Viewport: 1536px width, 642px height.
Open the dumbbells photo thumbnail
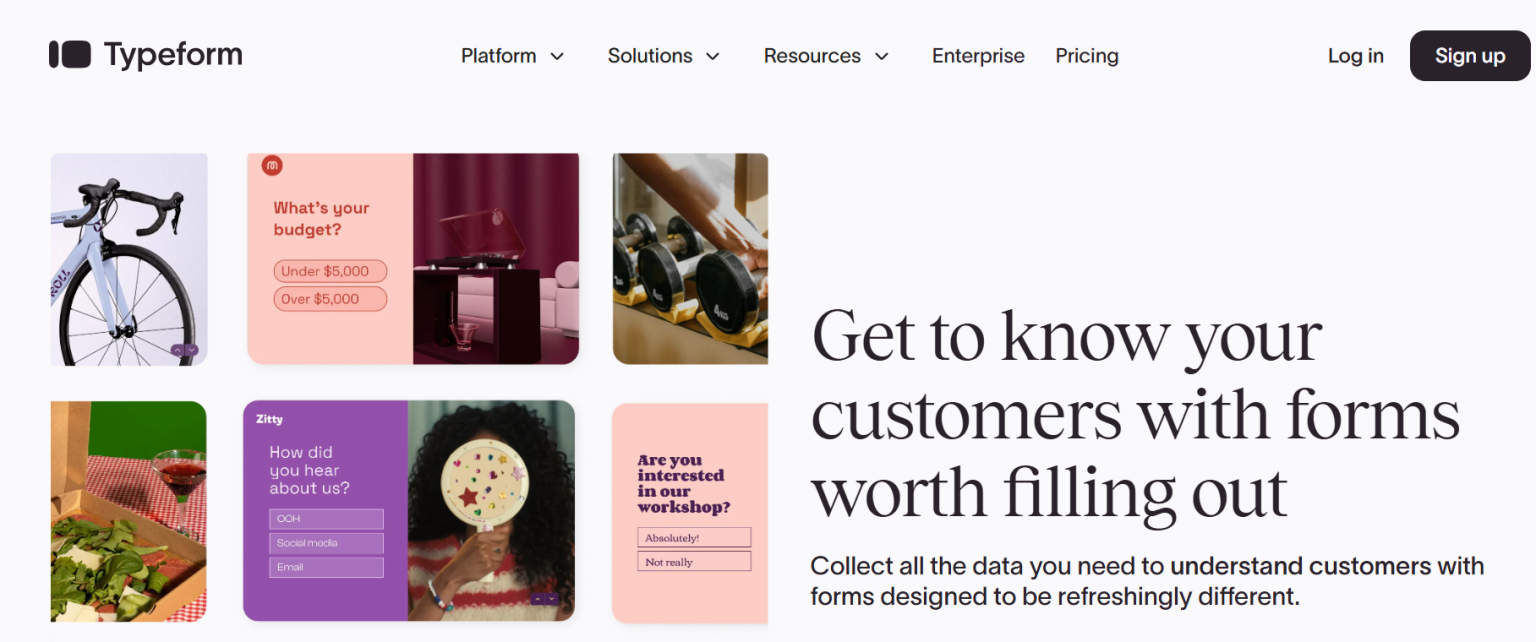690,258
